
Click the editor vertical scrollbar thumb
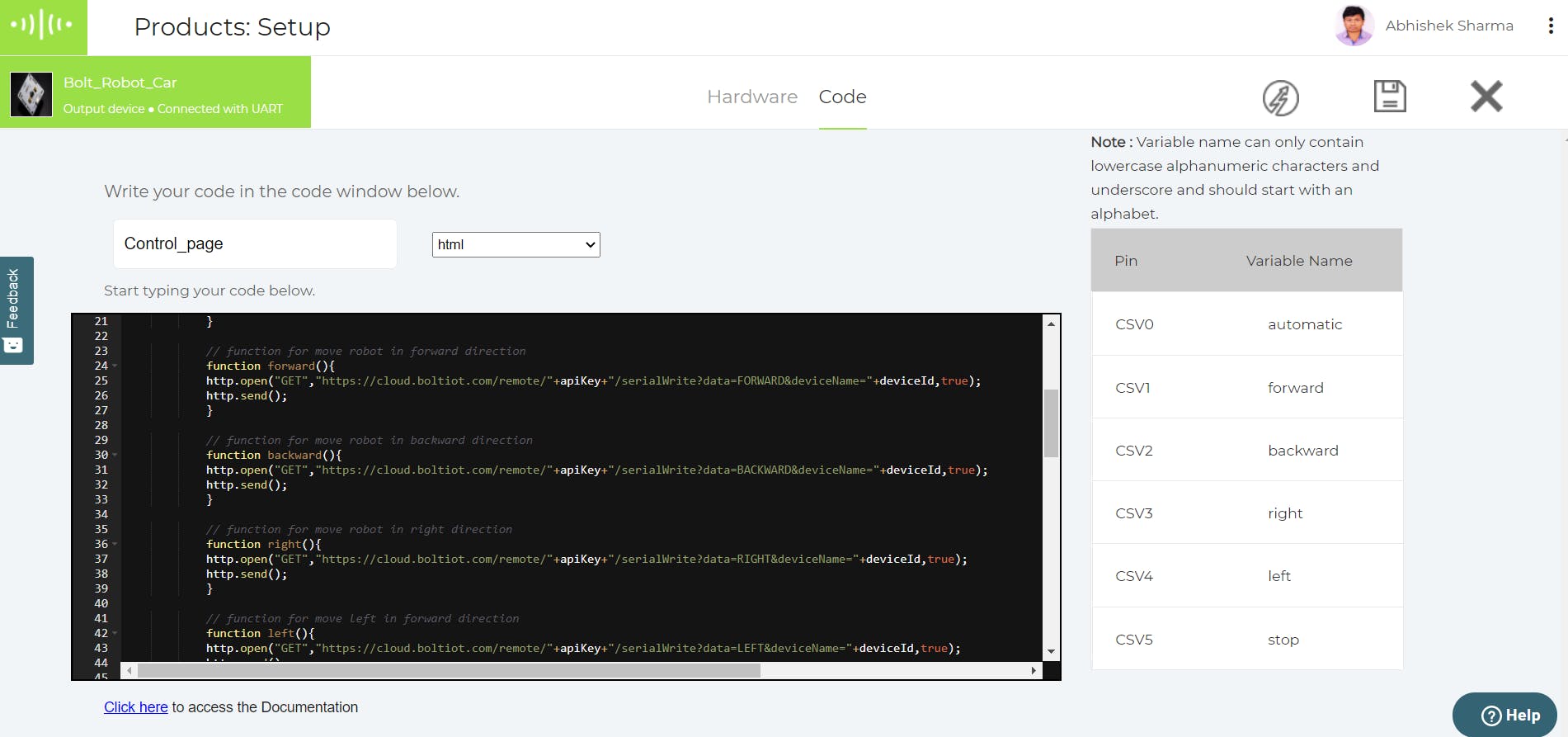pyautogui.click(x=1051, y=423)
